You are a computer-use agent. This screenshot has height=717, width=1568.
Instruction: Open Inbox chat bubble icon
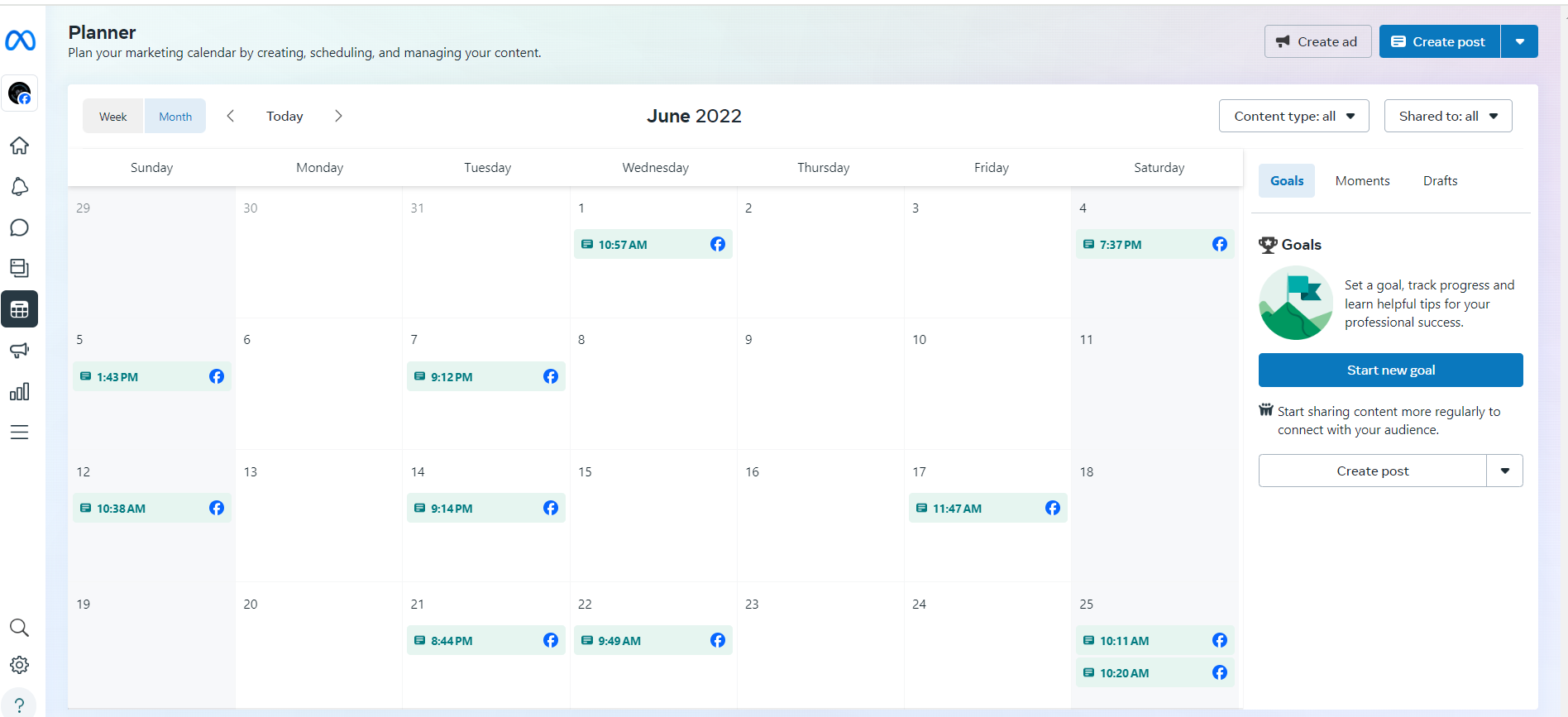point(20,227)
